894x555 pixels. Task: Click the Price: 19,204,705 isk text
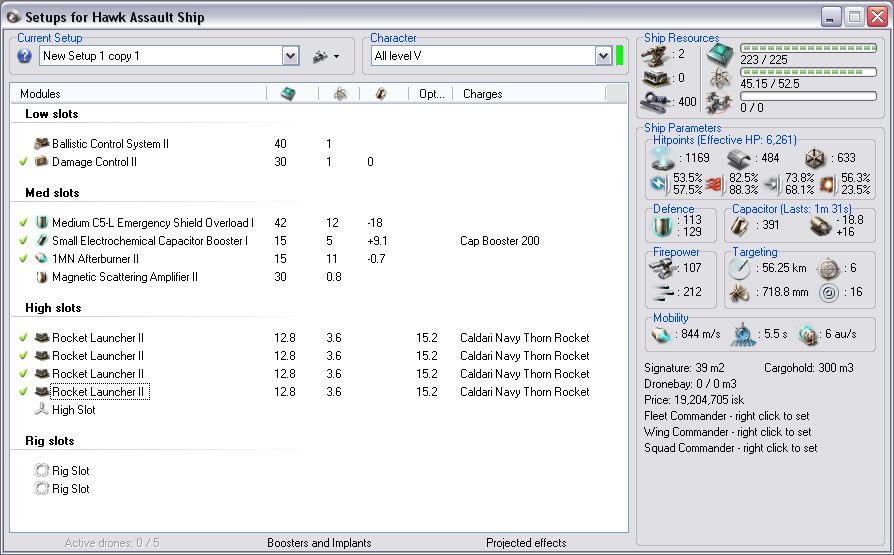tap(694, 400)
